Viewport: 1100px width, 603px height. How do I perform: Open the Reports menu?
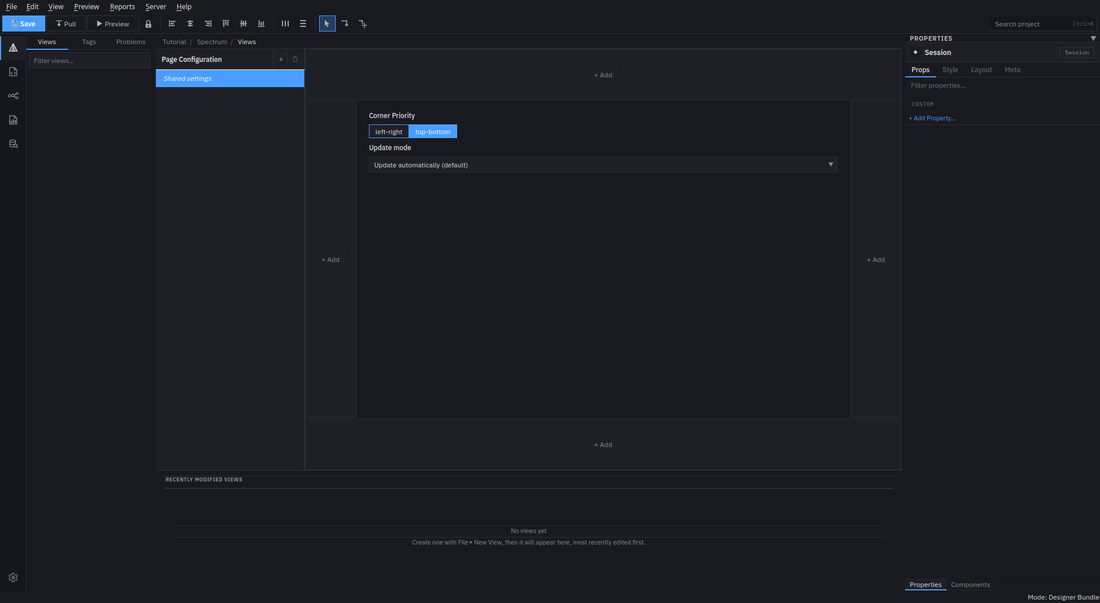[x=122, y=6]
